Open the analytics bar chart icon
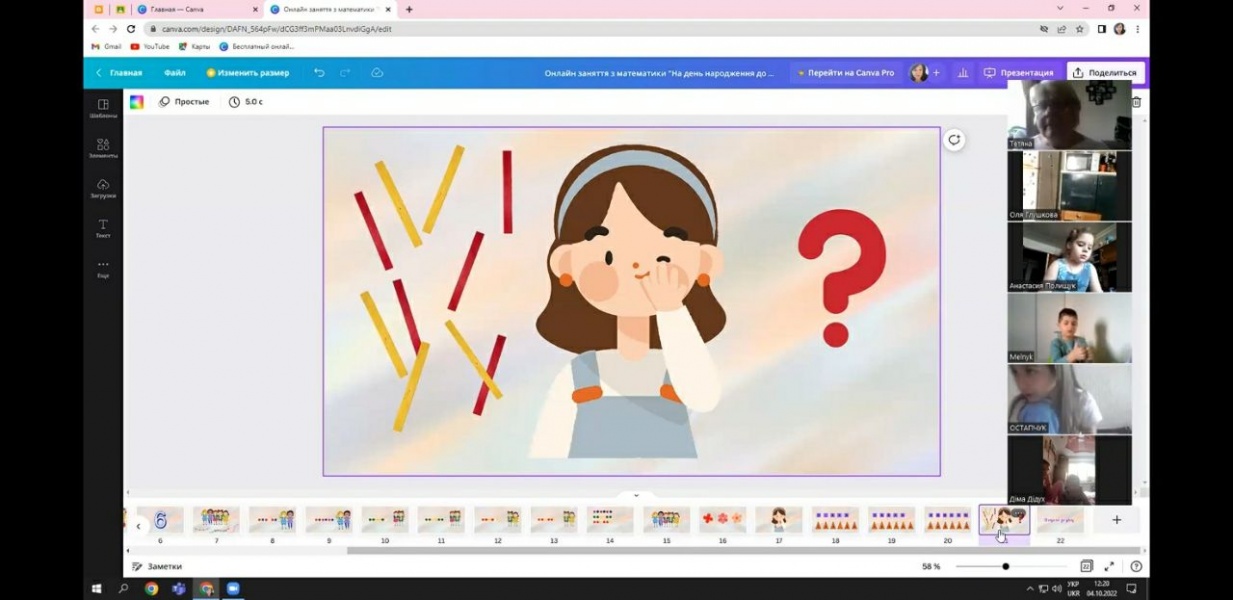This screenshot has height=600, width=1233. tap(963, 73)
